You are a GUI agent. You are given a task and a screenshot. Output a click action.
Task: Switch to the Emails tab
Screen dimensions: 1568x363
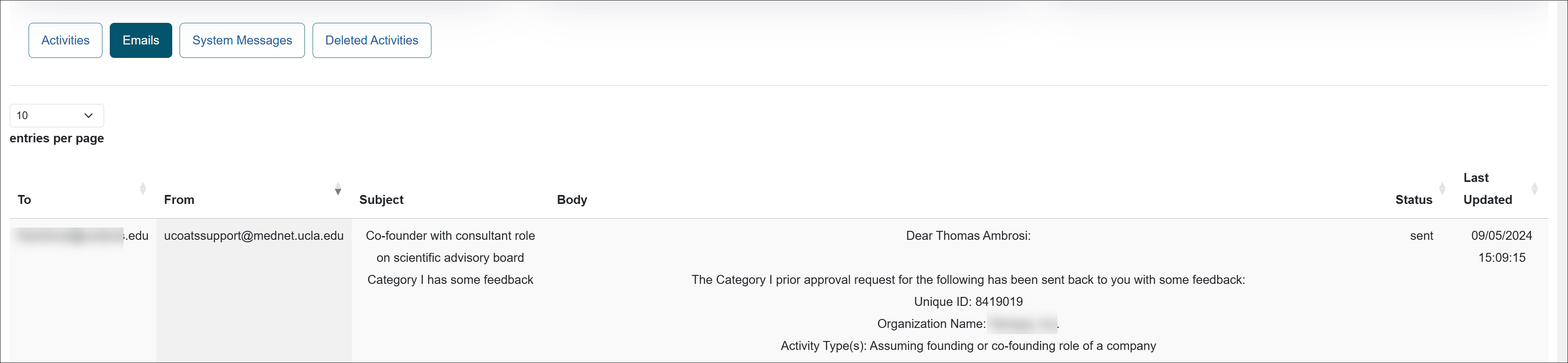pos(141,41)
